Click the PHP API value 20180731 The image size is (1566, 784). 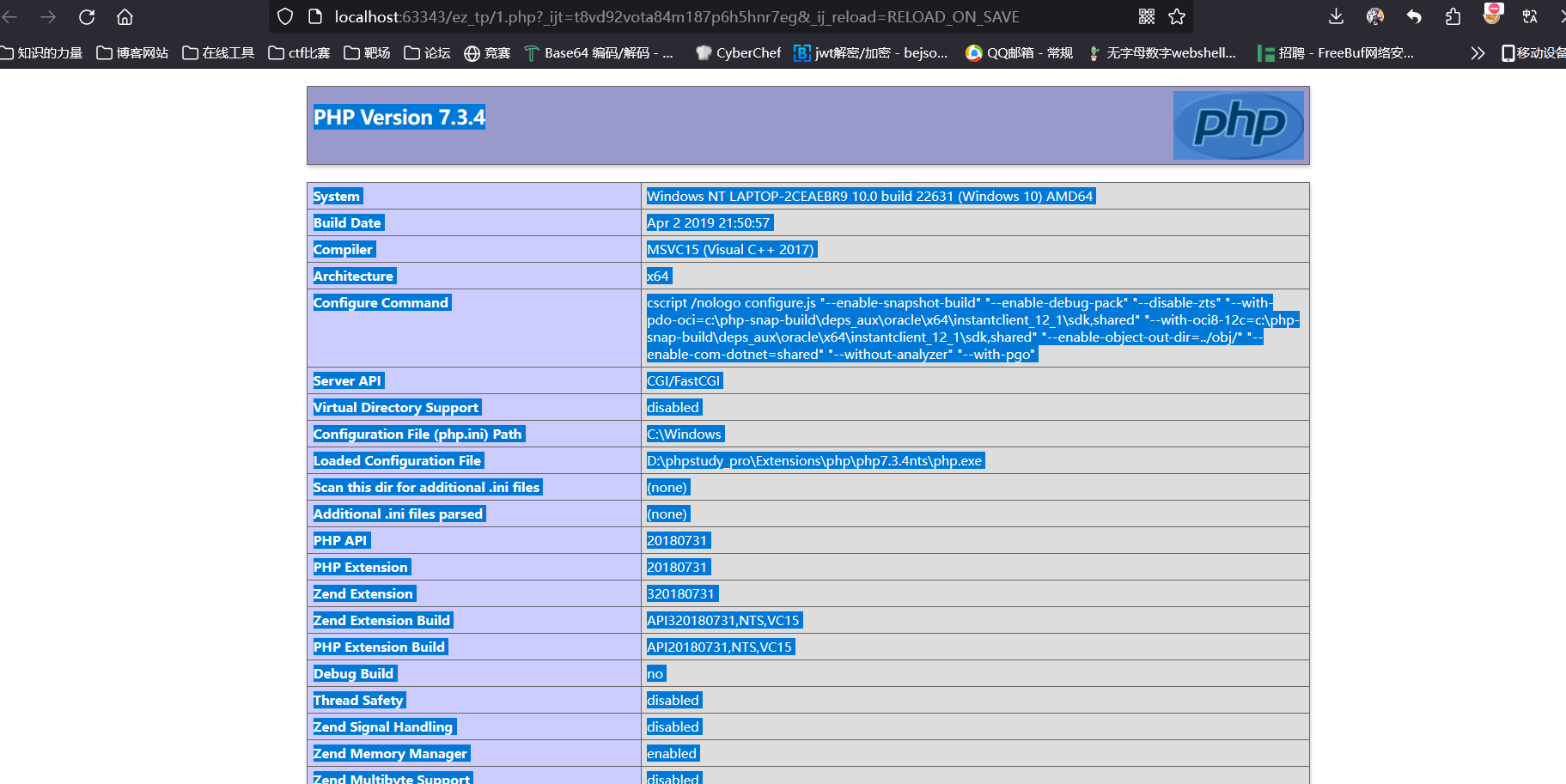677,541
